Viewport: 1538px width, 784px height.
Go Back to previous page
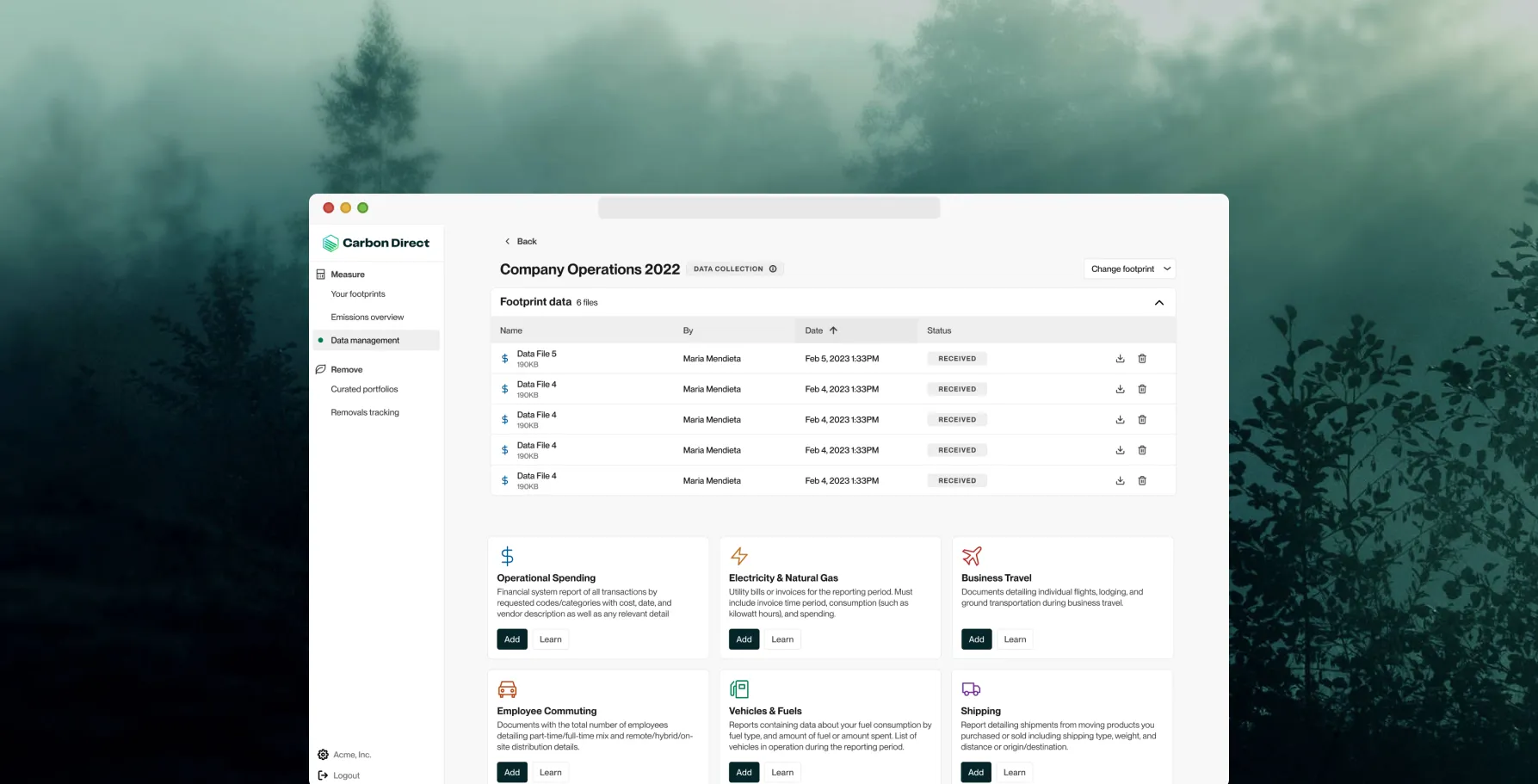[521, 242]
